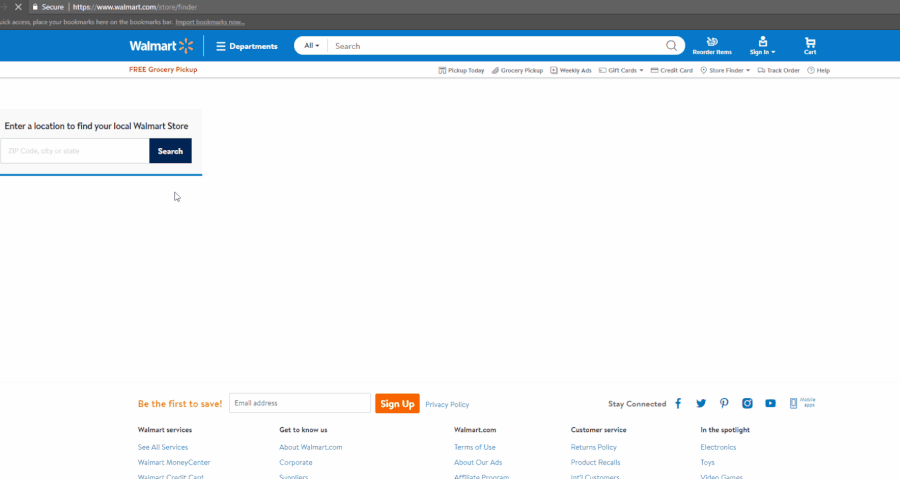The image size is (900, 479).
Task: Click the Secure padlock icon
Action: tap(35, 7)
